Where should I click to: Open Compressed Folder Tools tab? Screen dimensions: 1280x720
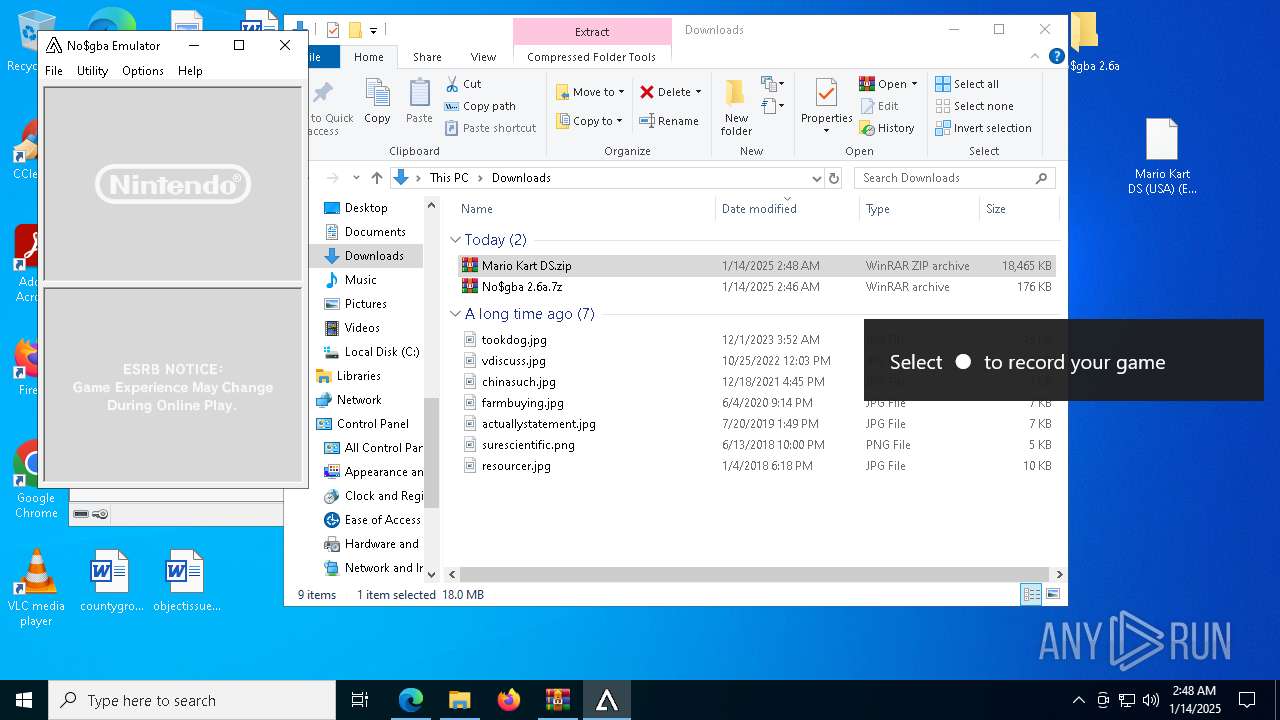coord(592,57)
